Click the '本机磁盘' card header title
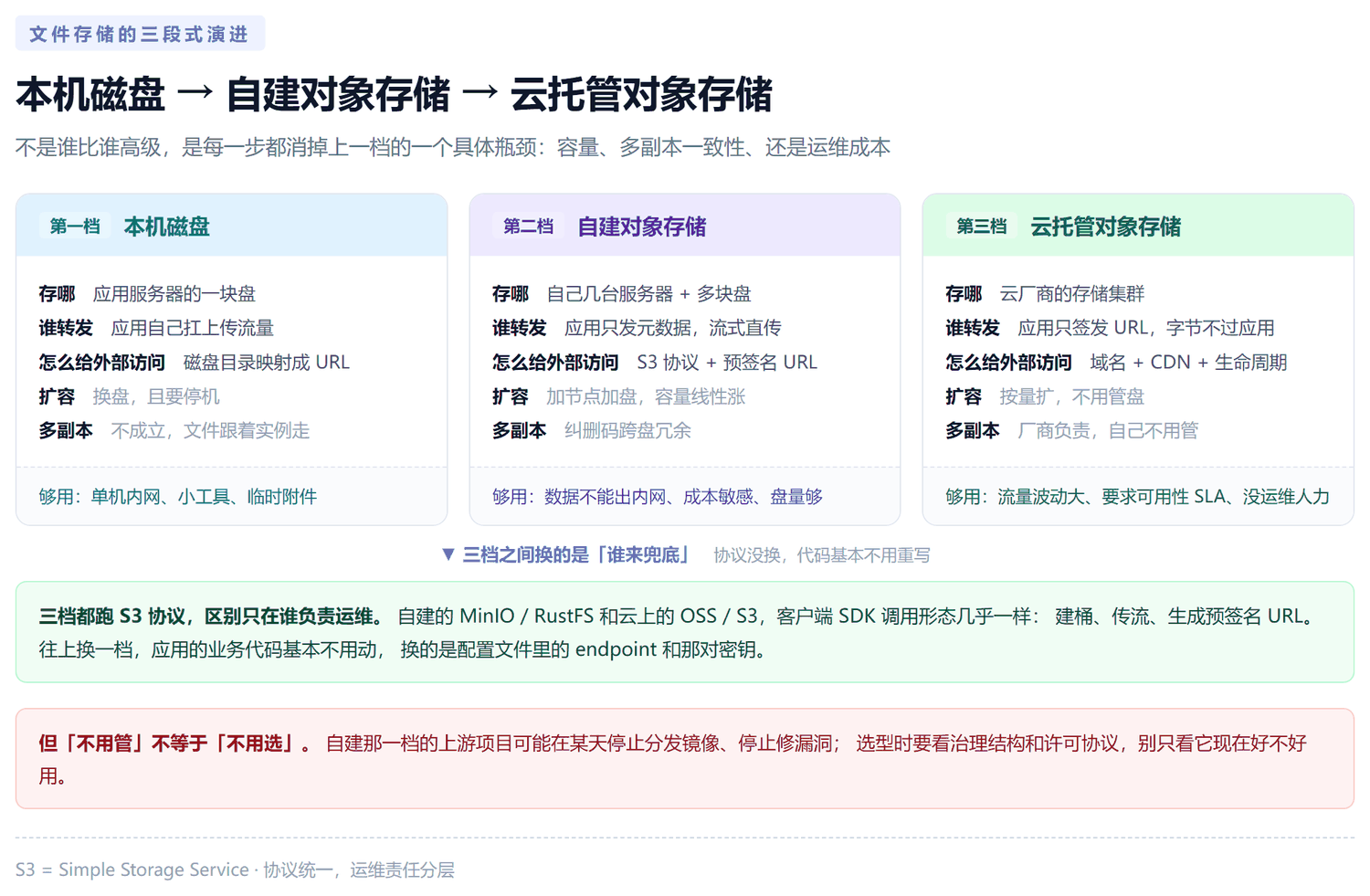 tap(167, 227)
